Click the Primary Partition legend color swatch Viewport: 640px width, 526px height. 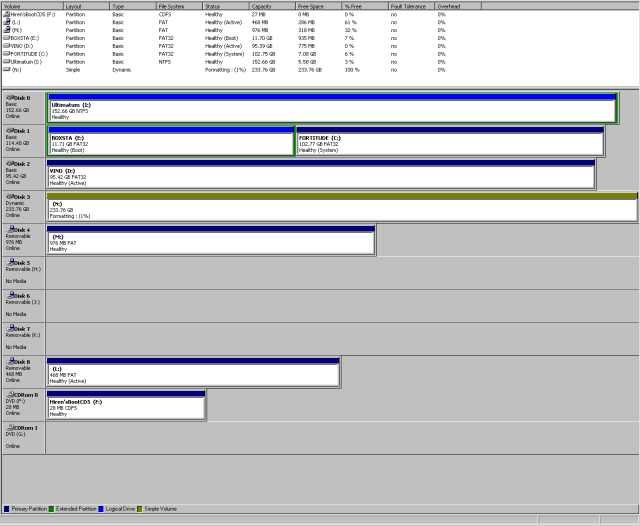[7, 509]
